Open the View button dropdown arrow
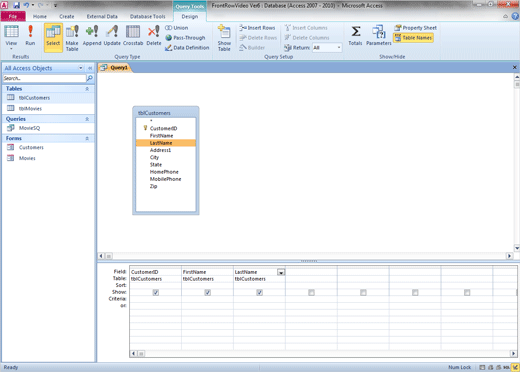This screenshot has height=372, width=520. [11, 49]
